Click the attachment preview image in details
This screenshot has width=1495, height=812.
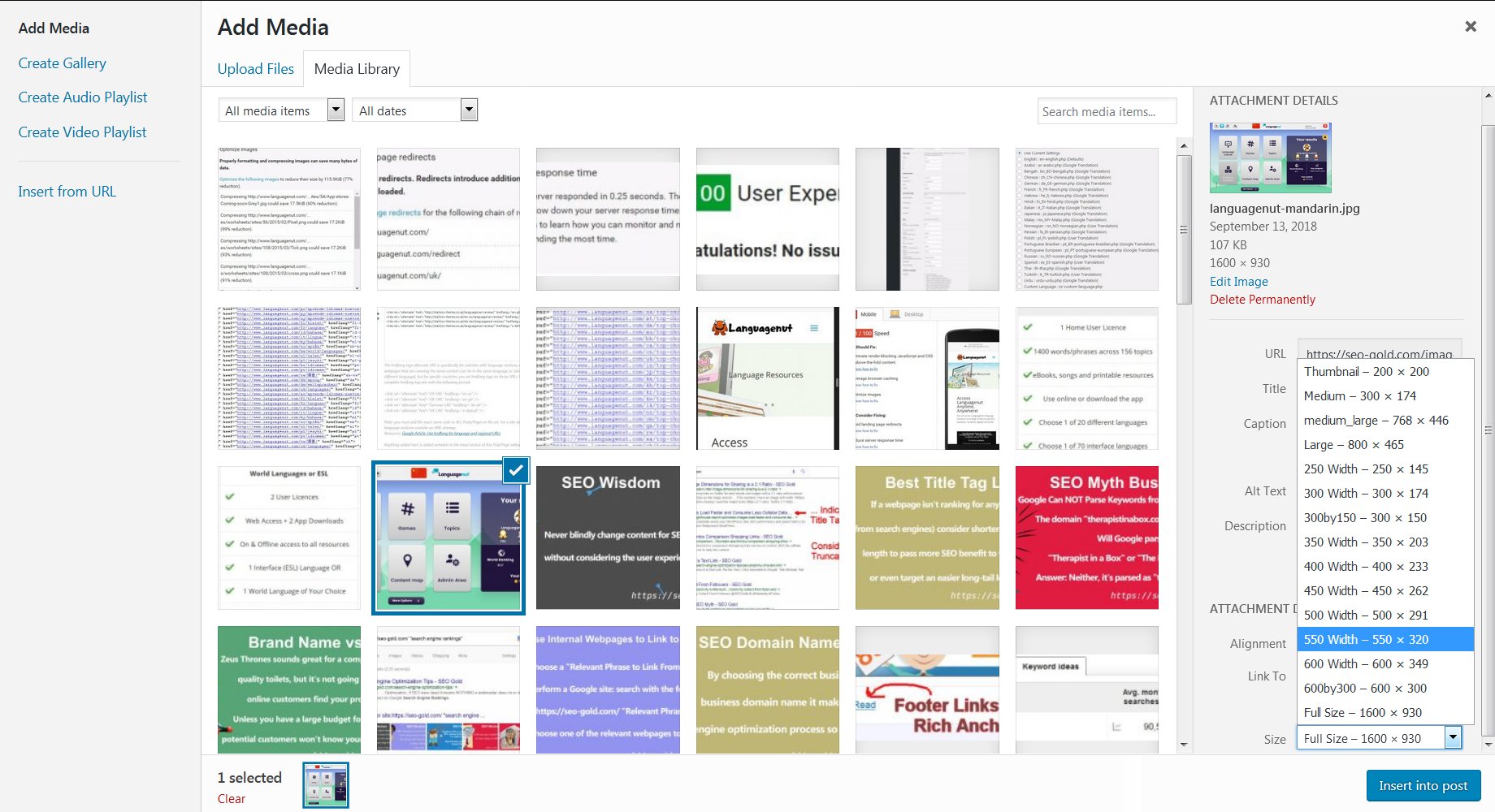(x=1271, y=158)
